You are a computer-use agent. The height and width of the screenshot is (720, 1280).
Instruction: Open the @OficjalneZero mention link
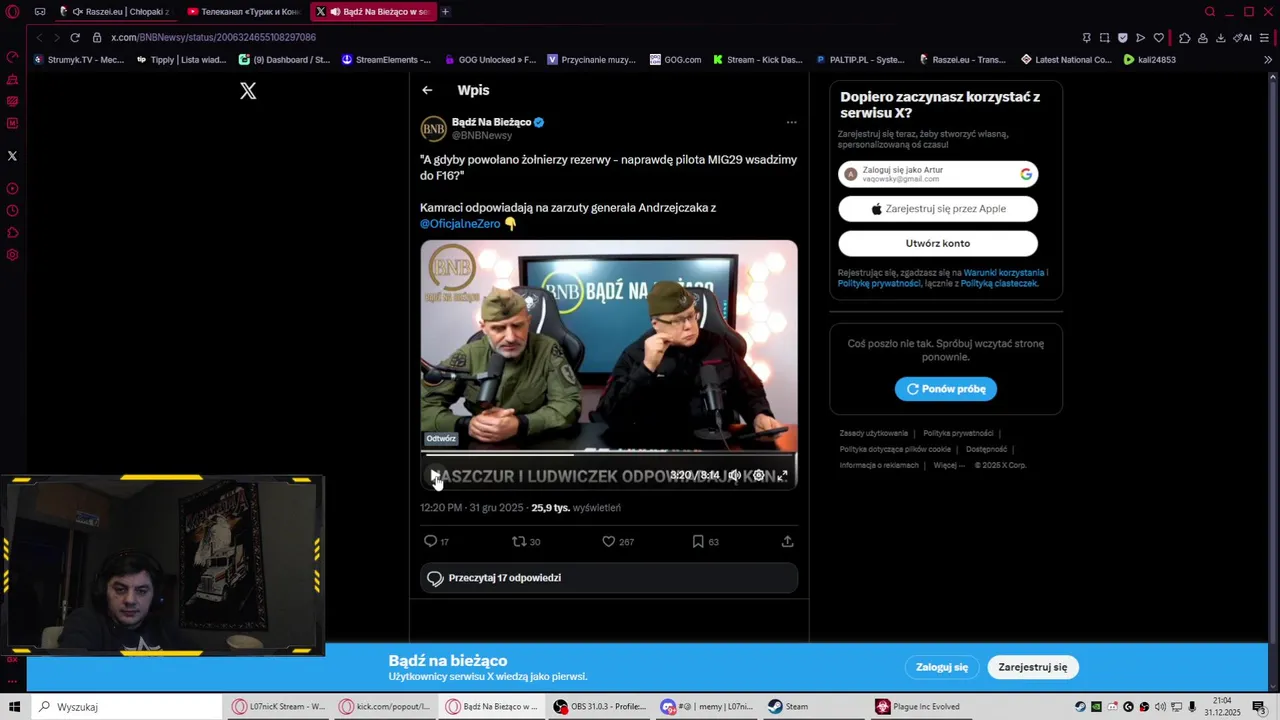[x=460, y=224]
